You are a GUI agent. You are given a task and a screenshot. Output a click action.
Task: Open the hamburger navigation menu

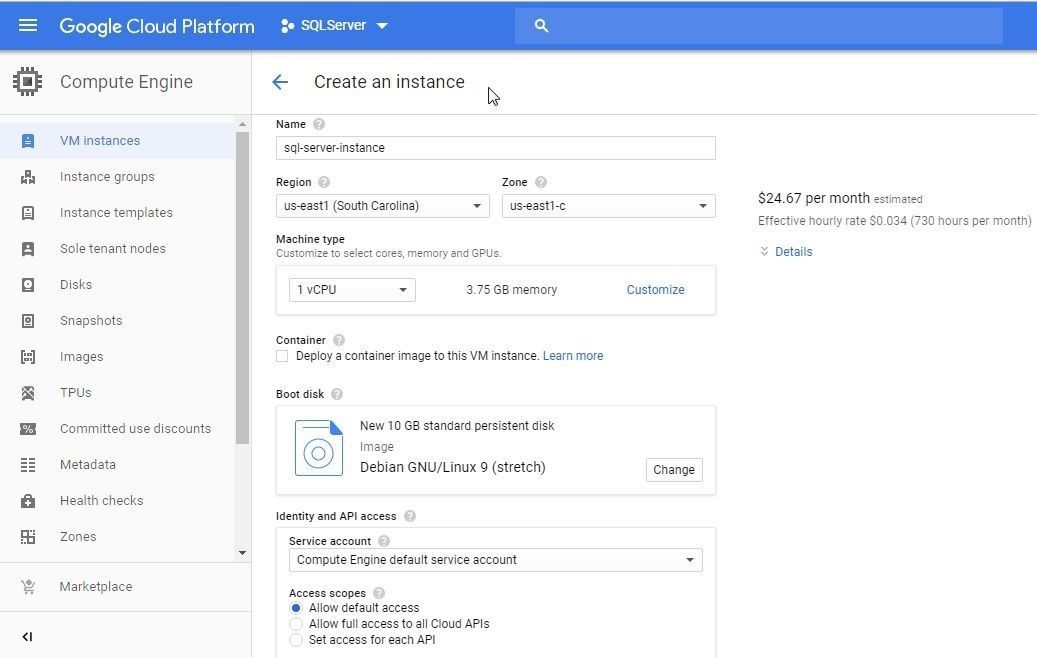tap(28, 25)
